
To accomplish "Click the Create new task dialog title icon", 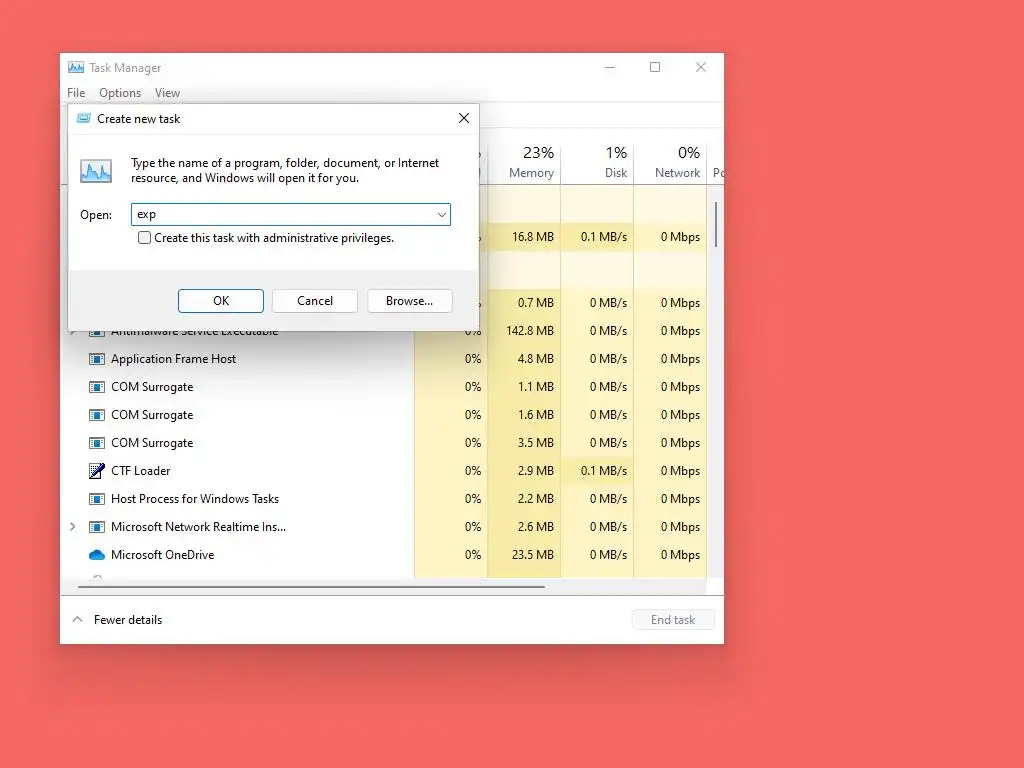I will pos(84,118).
